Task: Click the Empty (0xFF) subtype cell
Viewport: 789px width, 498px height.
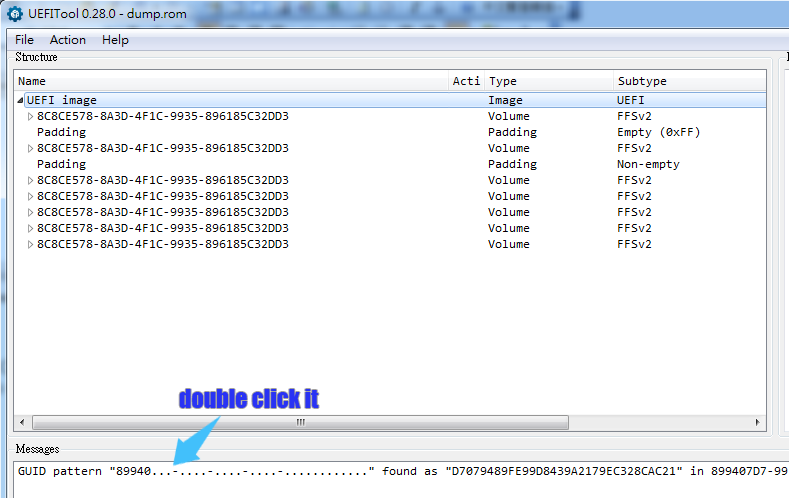Action: pos(659,132)
